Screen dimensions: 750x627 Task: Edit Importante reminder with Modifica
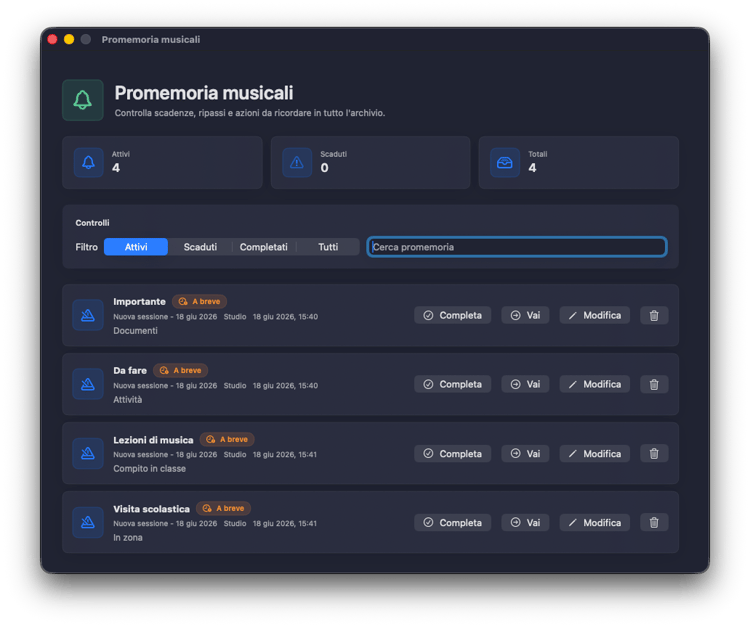pyautogui.click(x=595, y=315)
